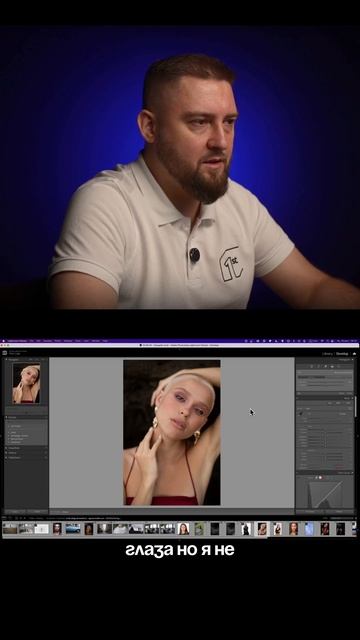Viewport: 360px width, 640px height.
Task: Select woman in black on white thumbnail
Action: pyautogui.click(x=246, y=529)
